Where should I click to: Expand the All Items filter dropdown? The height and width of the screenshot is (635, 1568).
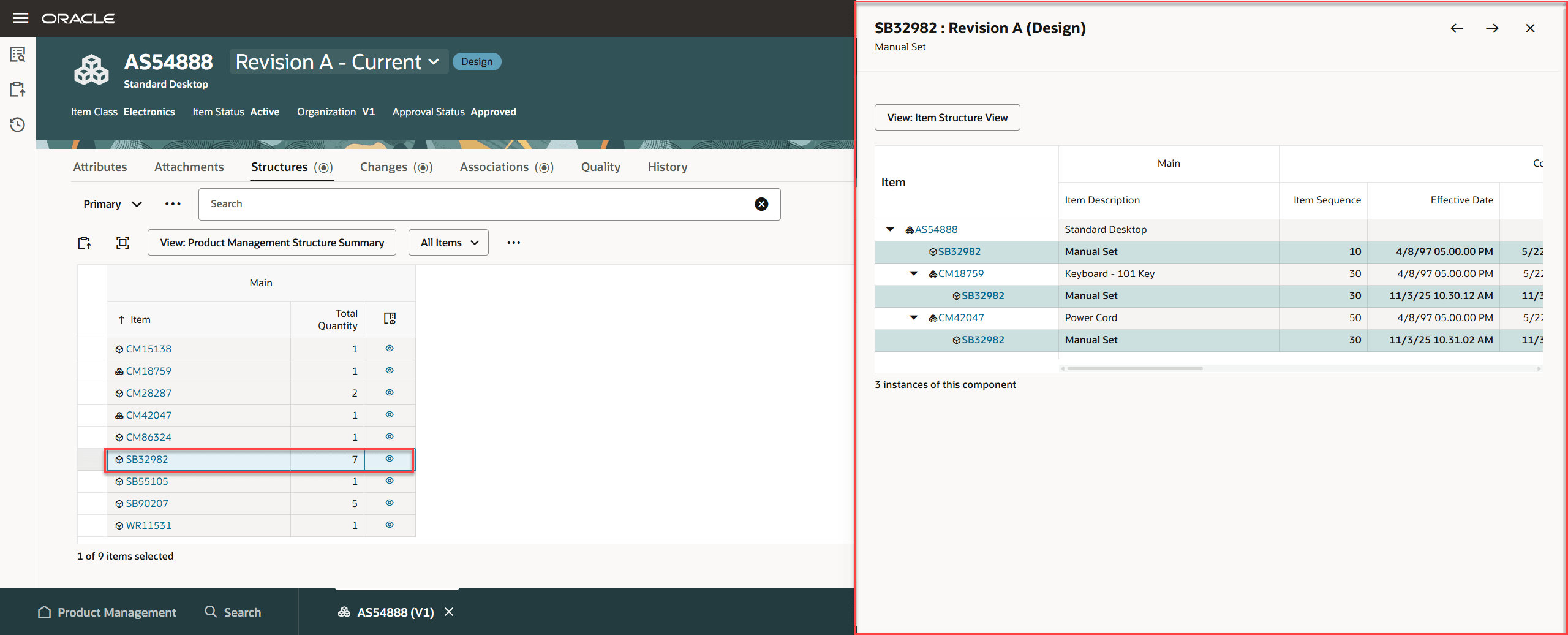(448, 243)
